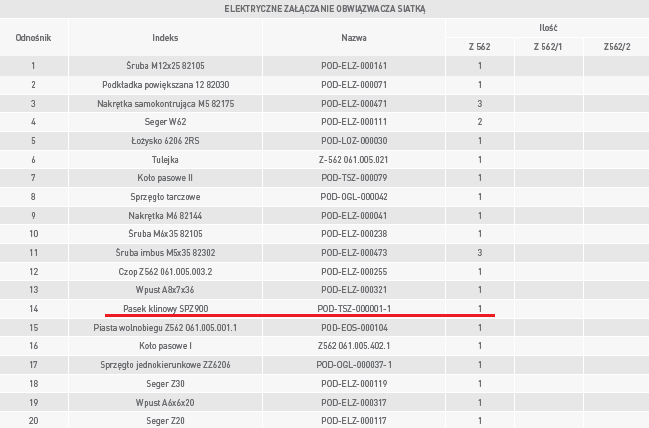Viewport: 649px width, 428px height.
Task: Select the "Tulejka" index cell
Action: [165, 159]
